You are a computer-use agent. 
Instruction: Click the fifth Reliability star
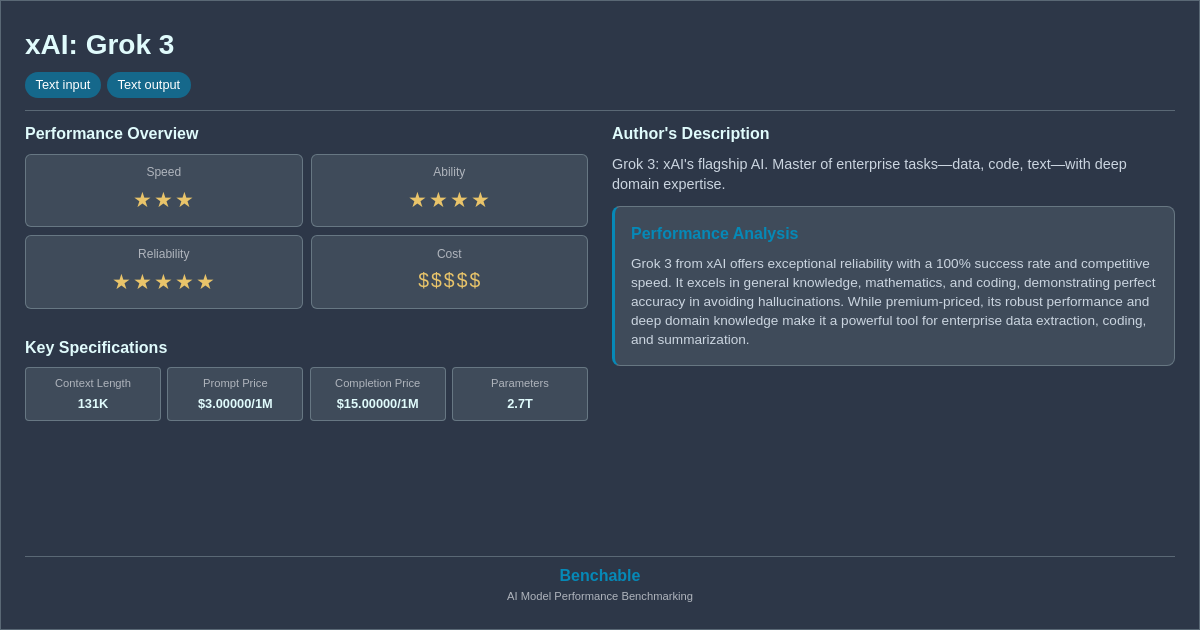pos(206,282)
